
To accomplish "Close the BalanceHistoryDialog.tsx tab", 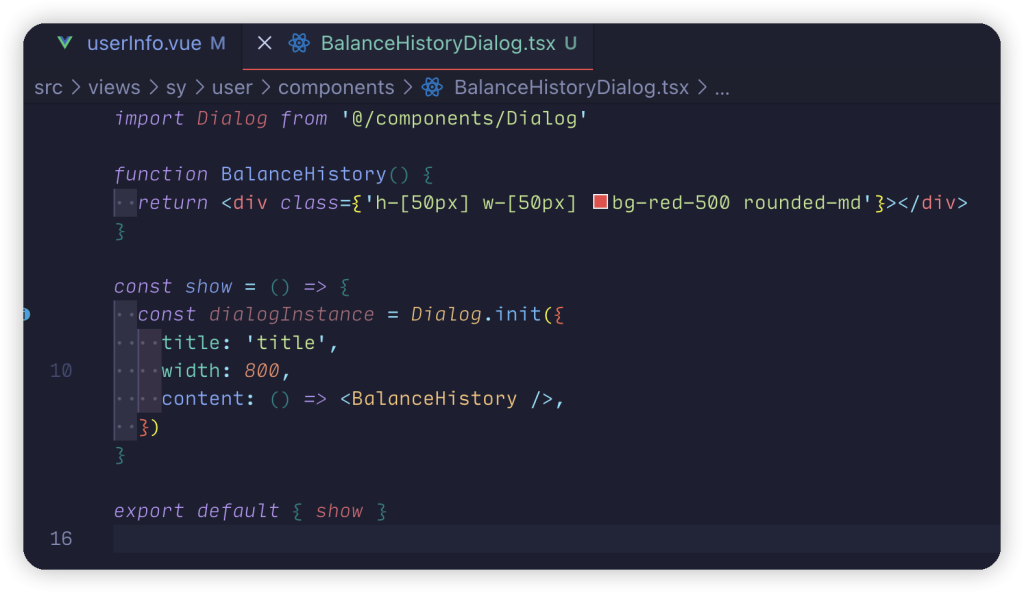I will 265,43.
